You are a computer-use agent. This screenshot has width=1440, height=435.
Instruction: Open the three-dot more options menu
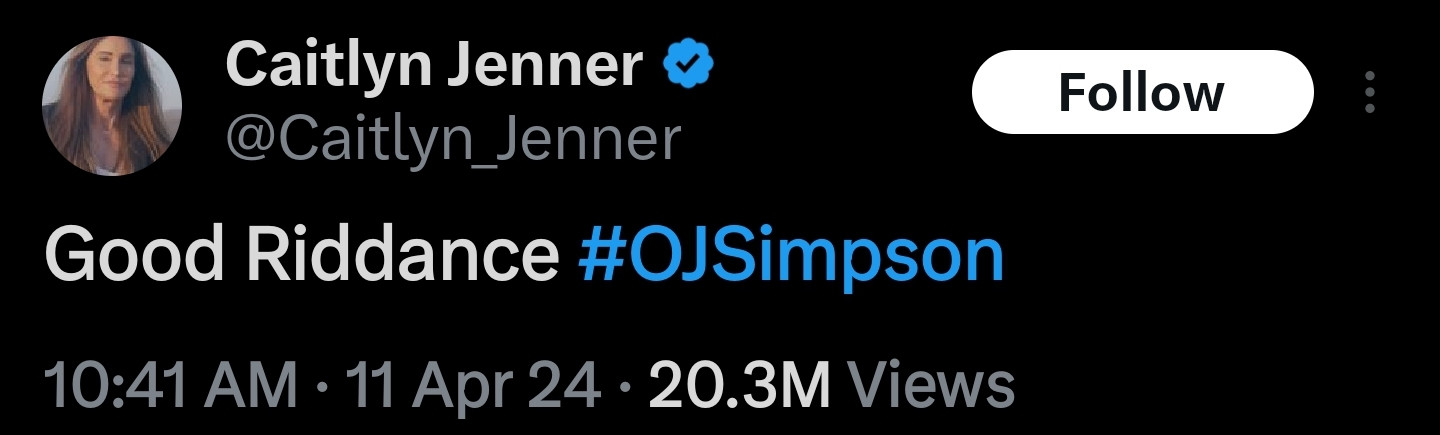(x=1370, y=93)
